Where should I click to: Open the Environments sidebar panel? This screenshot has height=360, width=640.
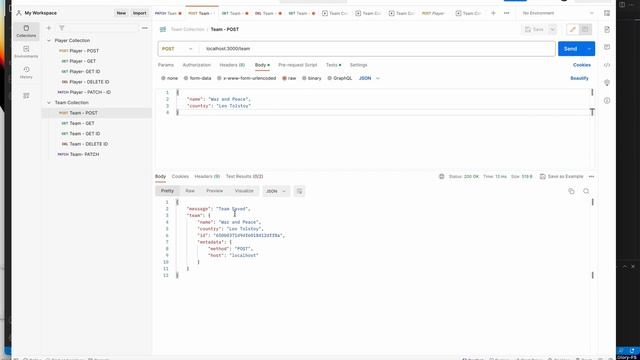[26, 52]
